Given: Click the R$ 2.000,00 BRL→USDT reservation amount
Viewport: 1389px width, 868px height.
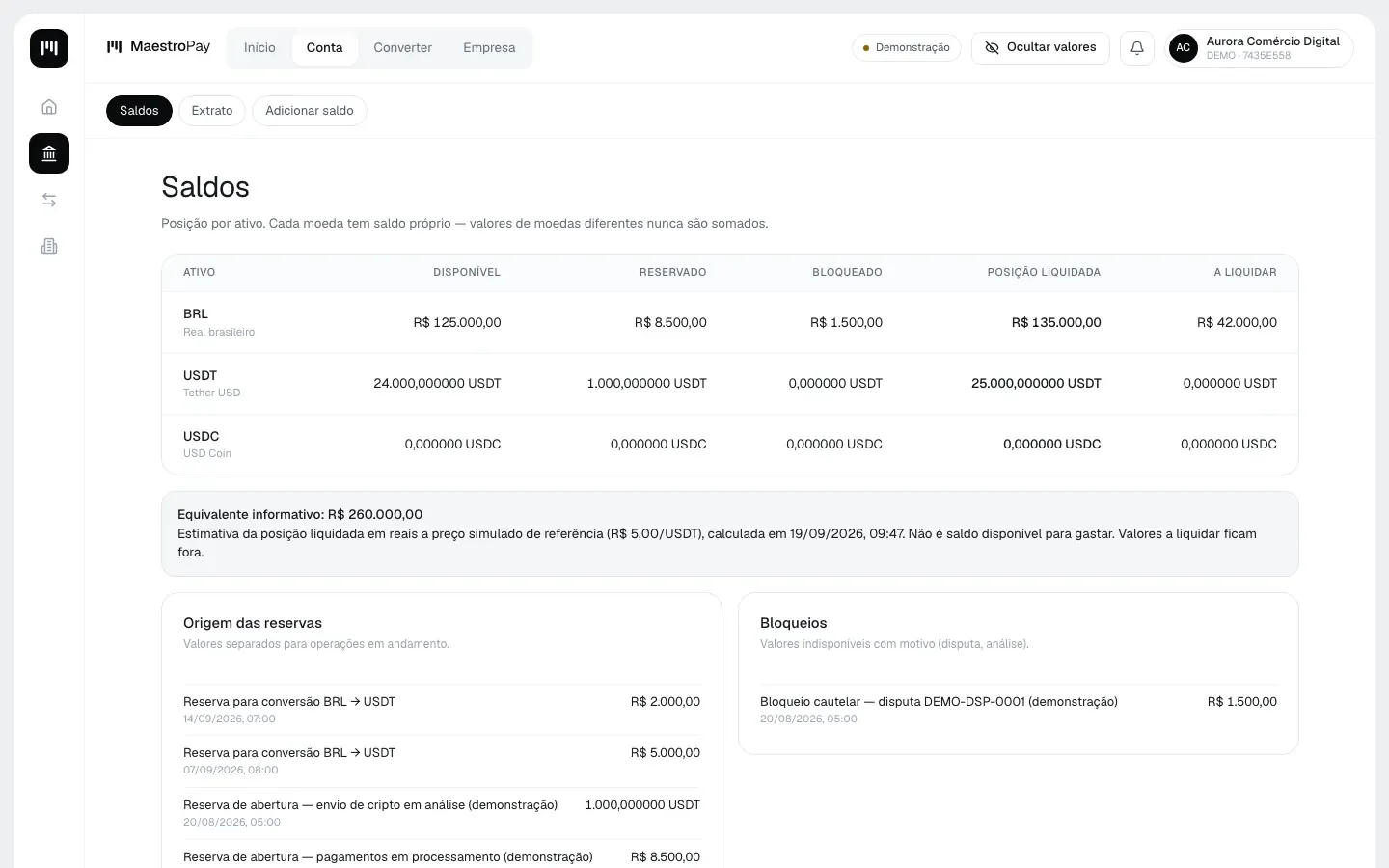Looking at the screenshot, I should click(x=666, y=702).
